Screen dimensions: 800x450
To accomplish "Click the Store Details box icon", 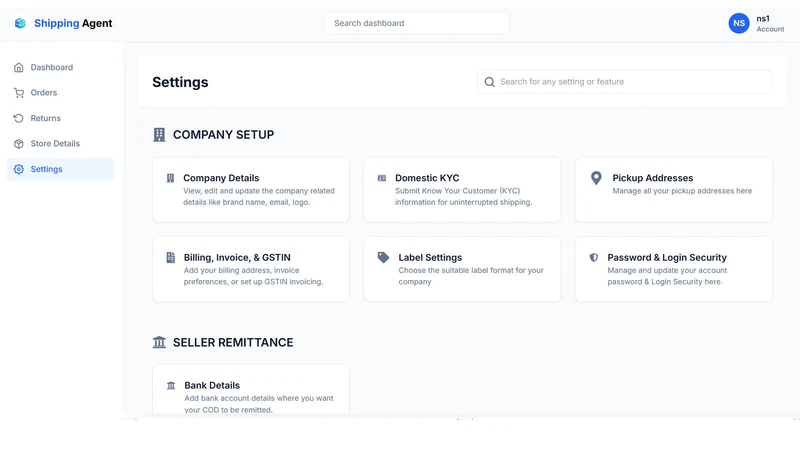I will point(19,144).
